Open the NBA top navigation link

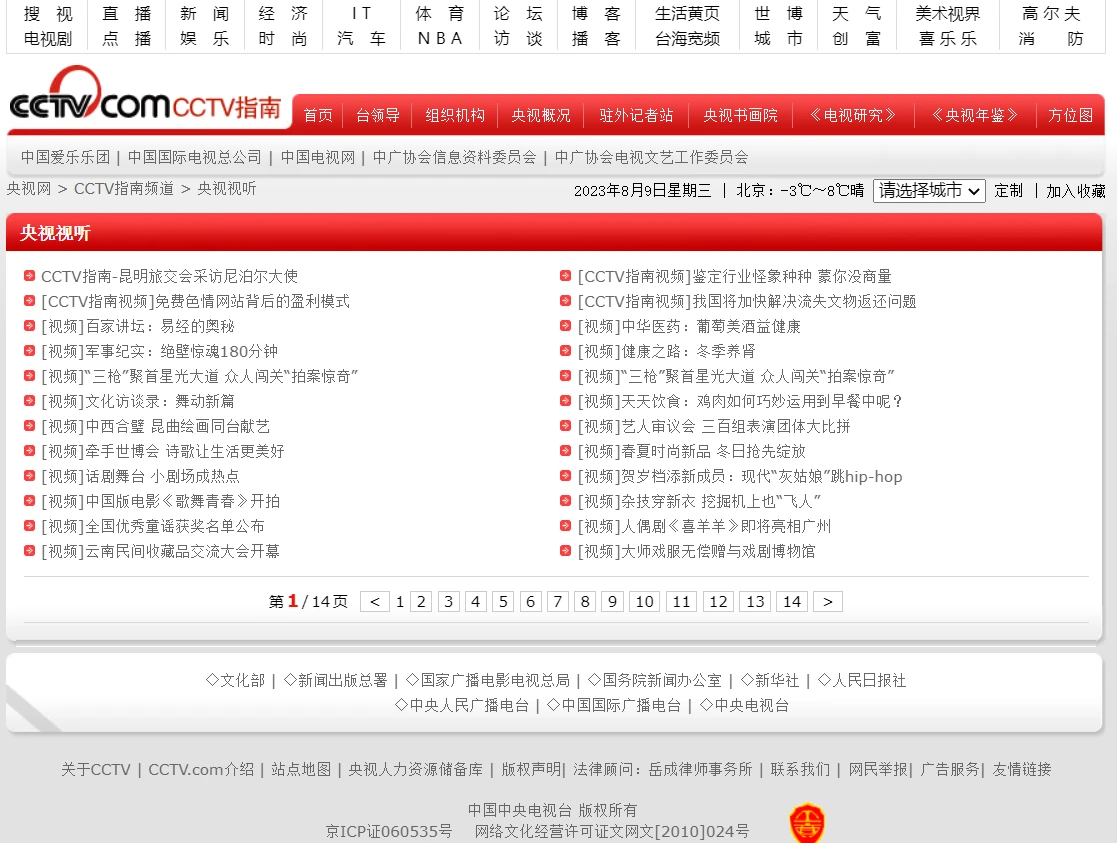(x=440, y=38)
